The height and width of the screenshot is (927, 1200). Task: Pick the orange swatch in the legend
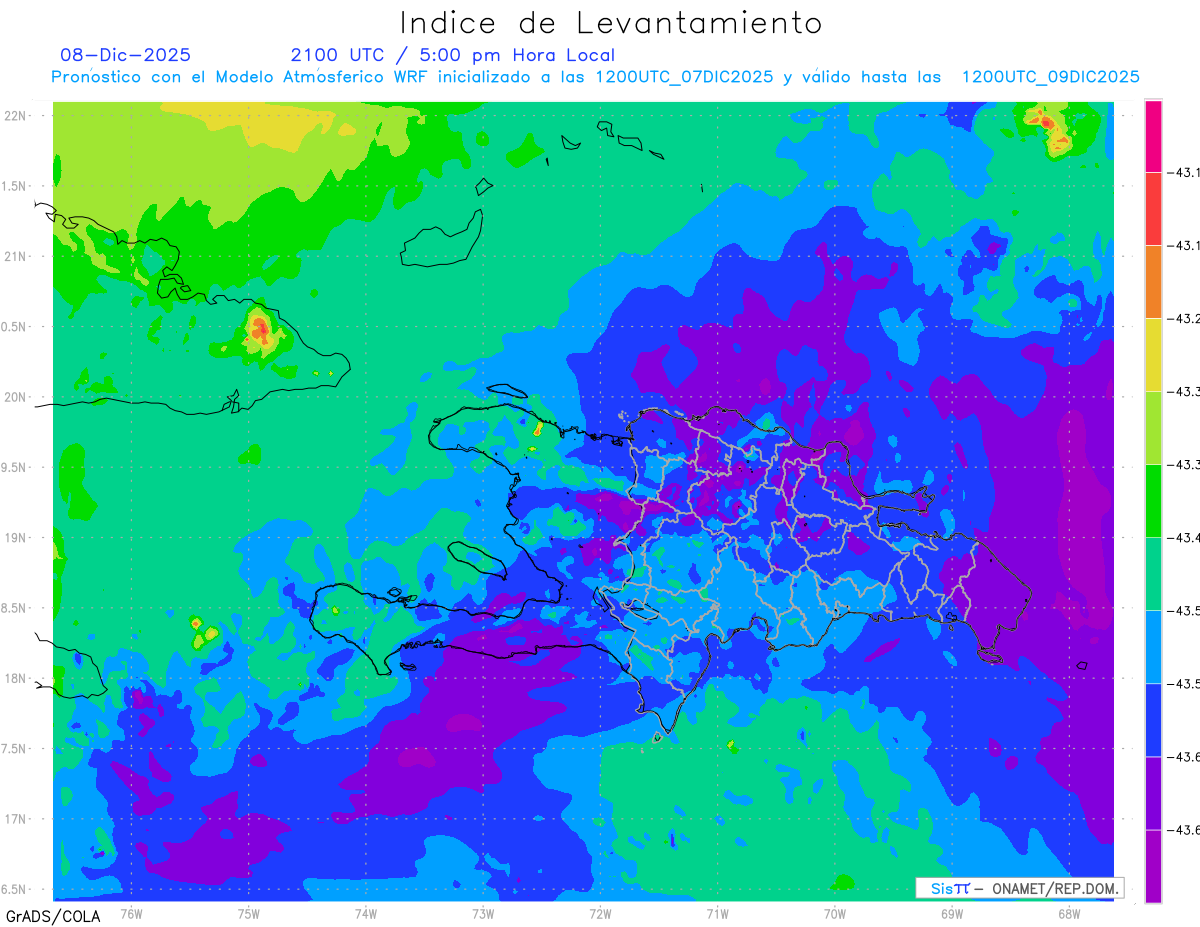click(x=1153, y=282)
